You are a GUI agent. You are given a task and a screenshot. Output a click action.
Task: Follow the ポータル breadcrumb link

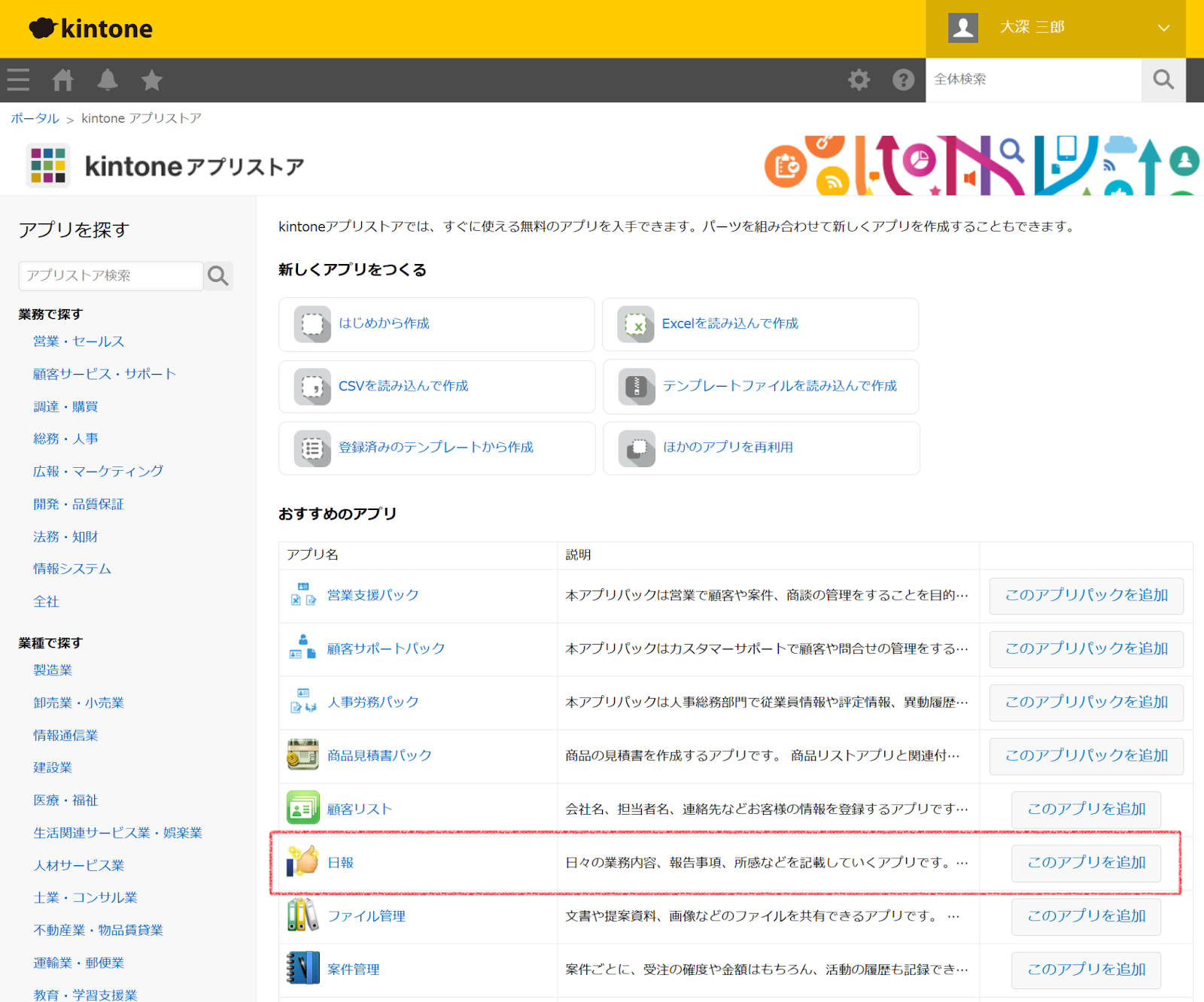[x=35, y=118]
